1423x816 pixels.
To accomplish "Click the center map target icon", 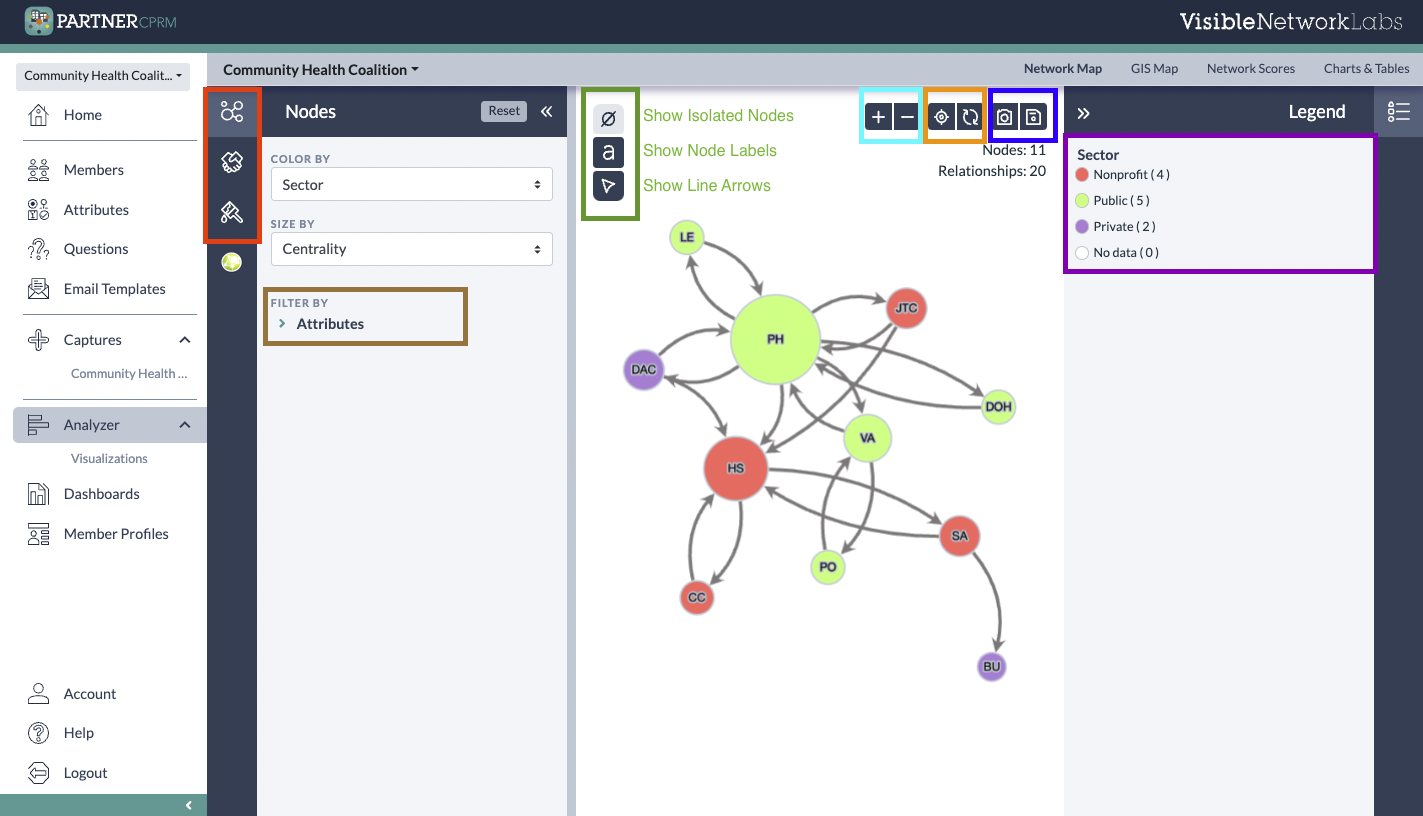I will [x=940, y=116].
